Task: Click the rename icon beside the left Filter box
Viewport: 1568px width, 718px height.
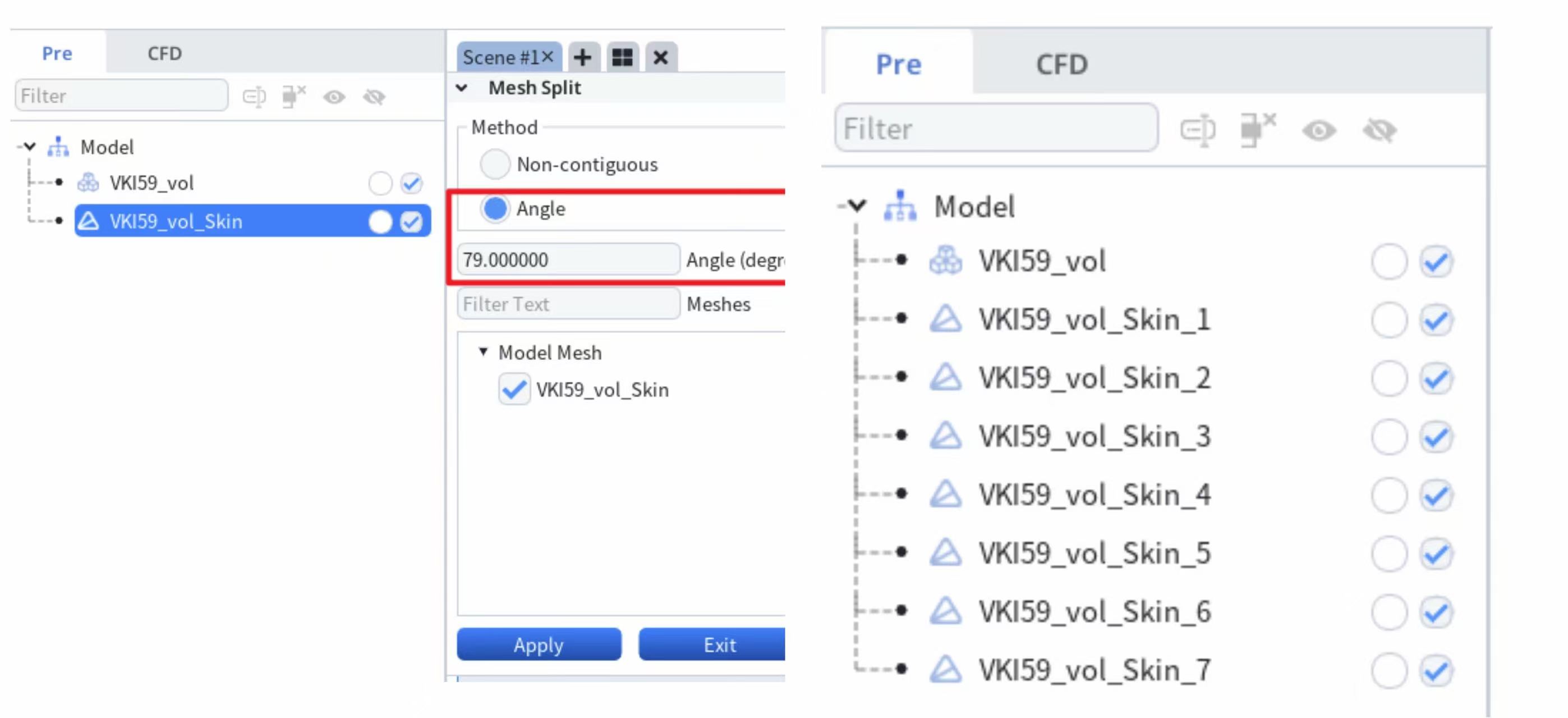Action: point(255,97)
